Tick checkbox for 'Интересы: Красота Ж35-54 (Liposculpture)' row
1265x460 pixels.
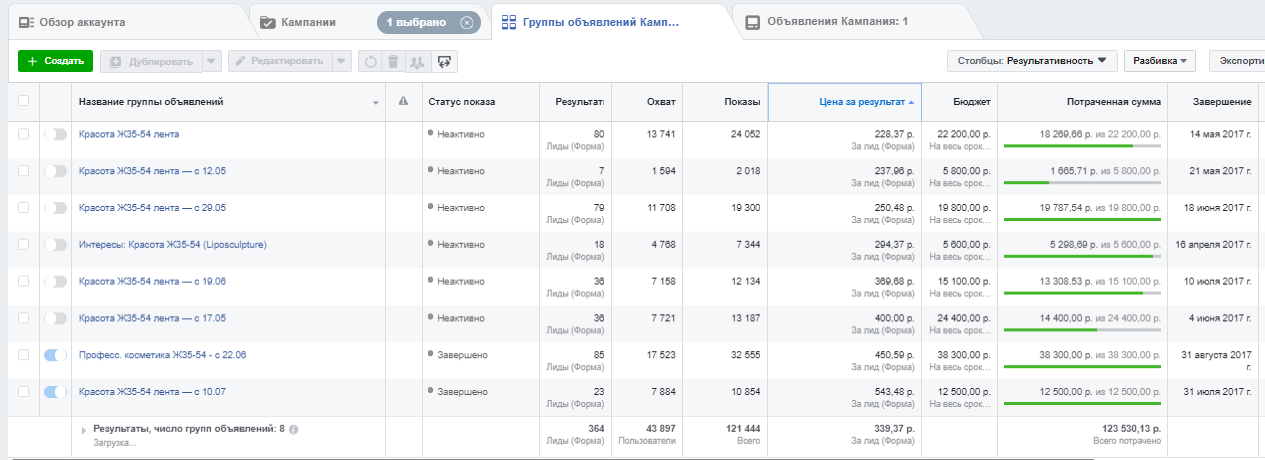tap(23, 244)
